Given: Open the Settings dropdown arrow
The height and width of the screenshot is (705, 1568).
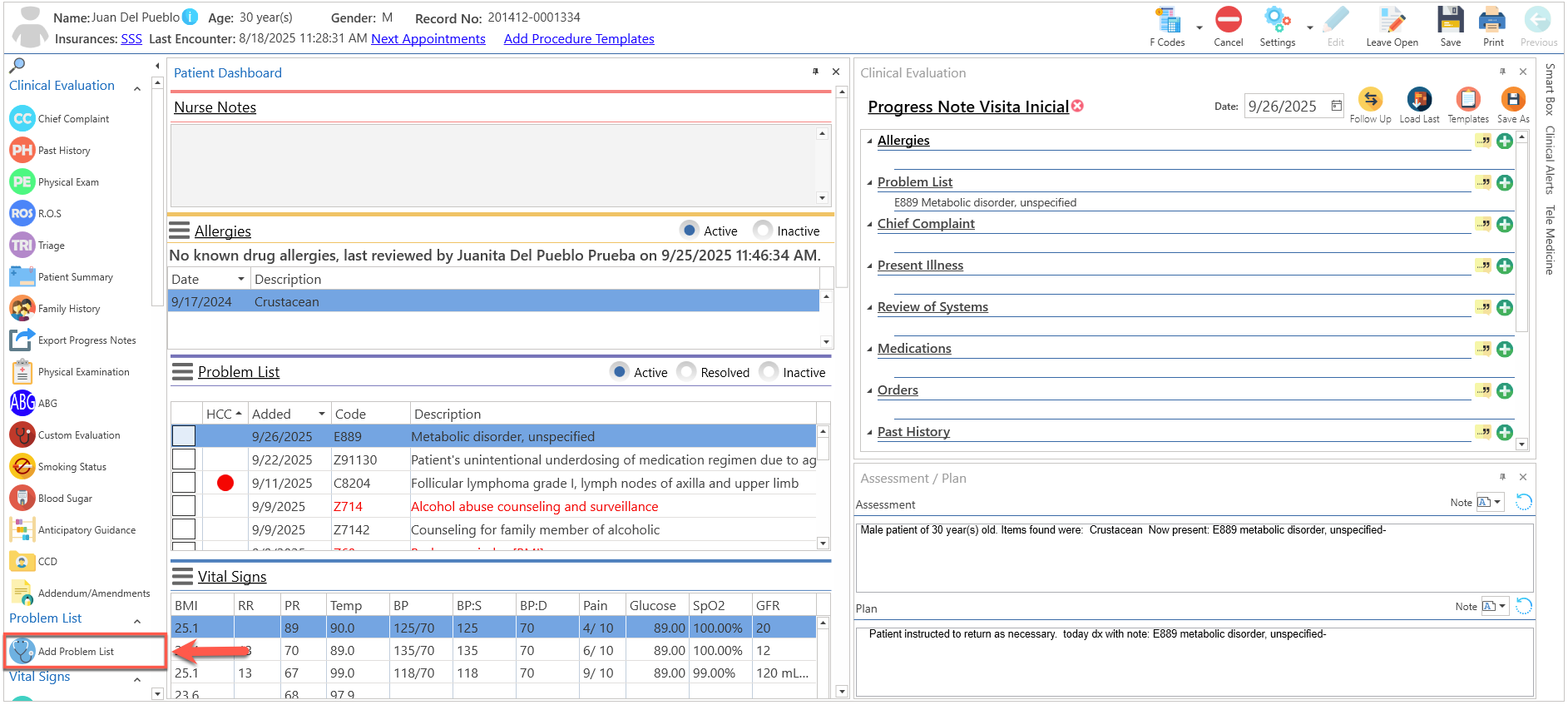Looking at the screenshot, I should (1309, 27).
